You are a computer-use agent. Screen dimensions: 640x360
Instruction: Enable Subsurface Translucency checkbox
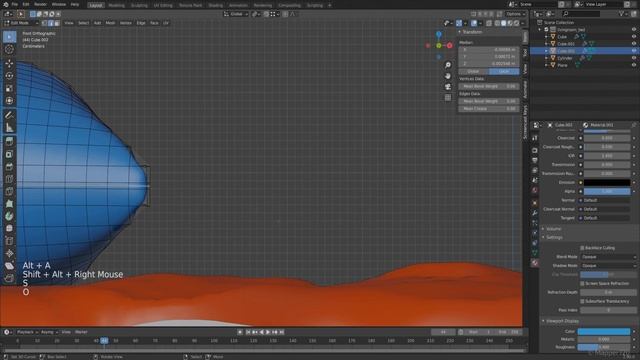(x=582, y=301)
